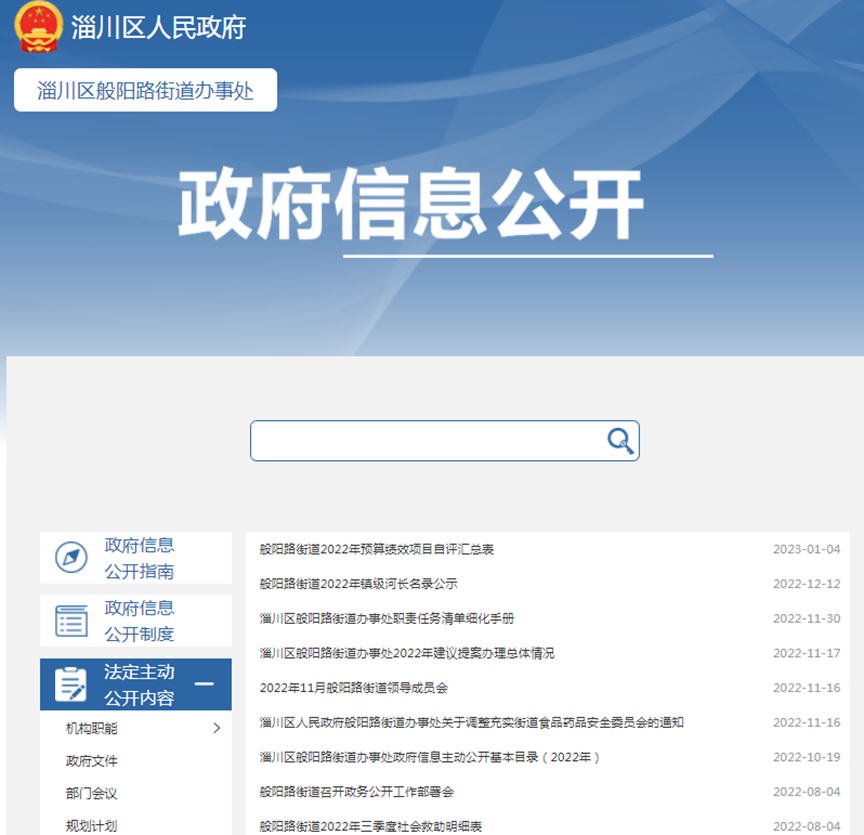Viewport: 864px width, 835px height.
Task: Select 规划计划 in the sidebar
Action: [x=92, y=825]
